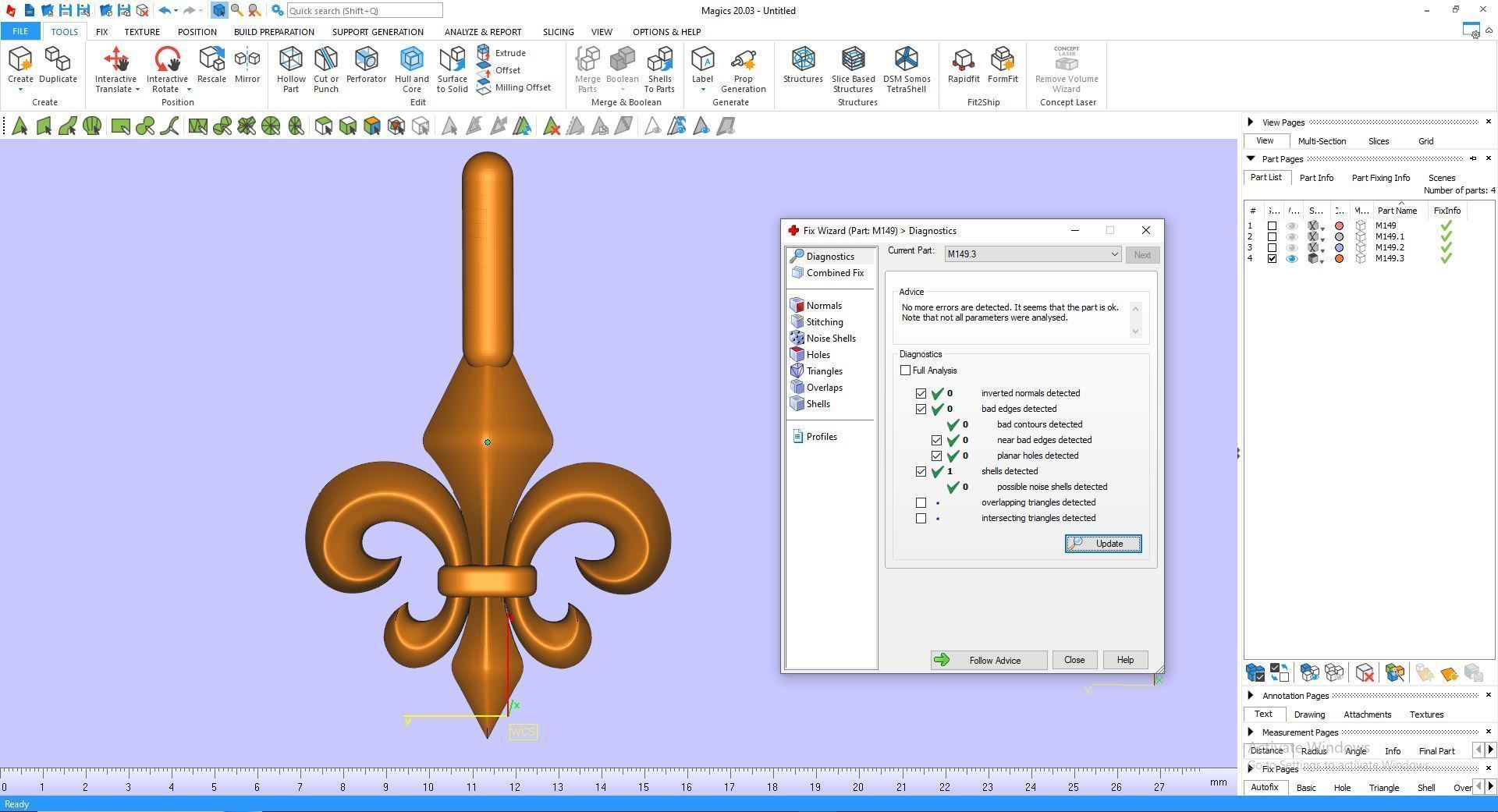Use the Milling Offset tool
Viewport: 1498px width, 812px height.
(513, 87)
